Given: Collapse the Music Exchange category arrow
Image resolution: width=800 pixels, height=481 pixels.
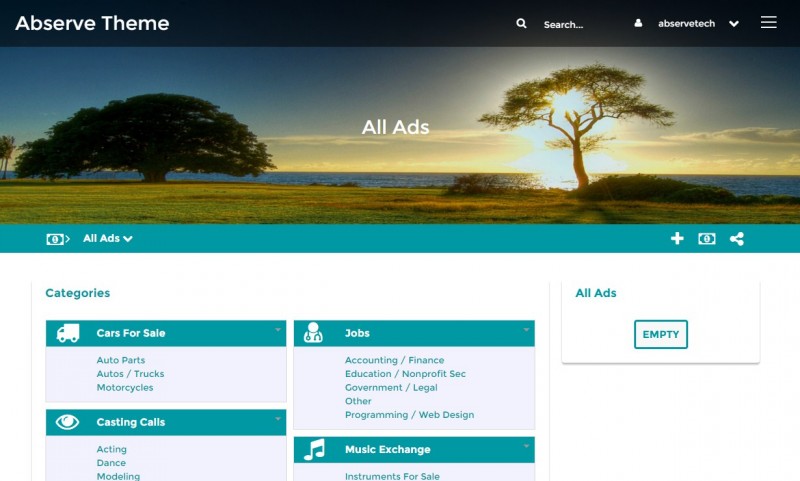Looking at the screenshot, I should pos(526,446).
